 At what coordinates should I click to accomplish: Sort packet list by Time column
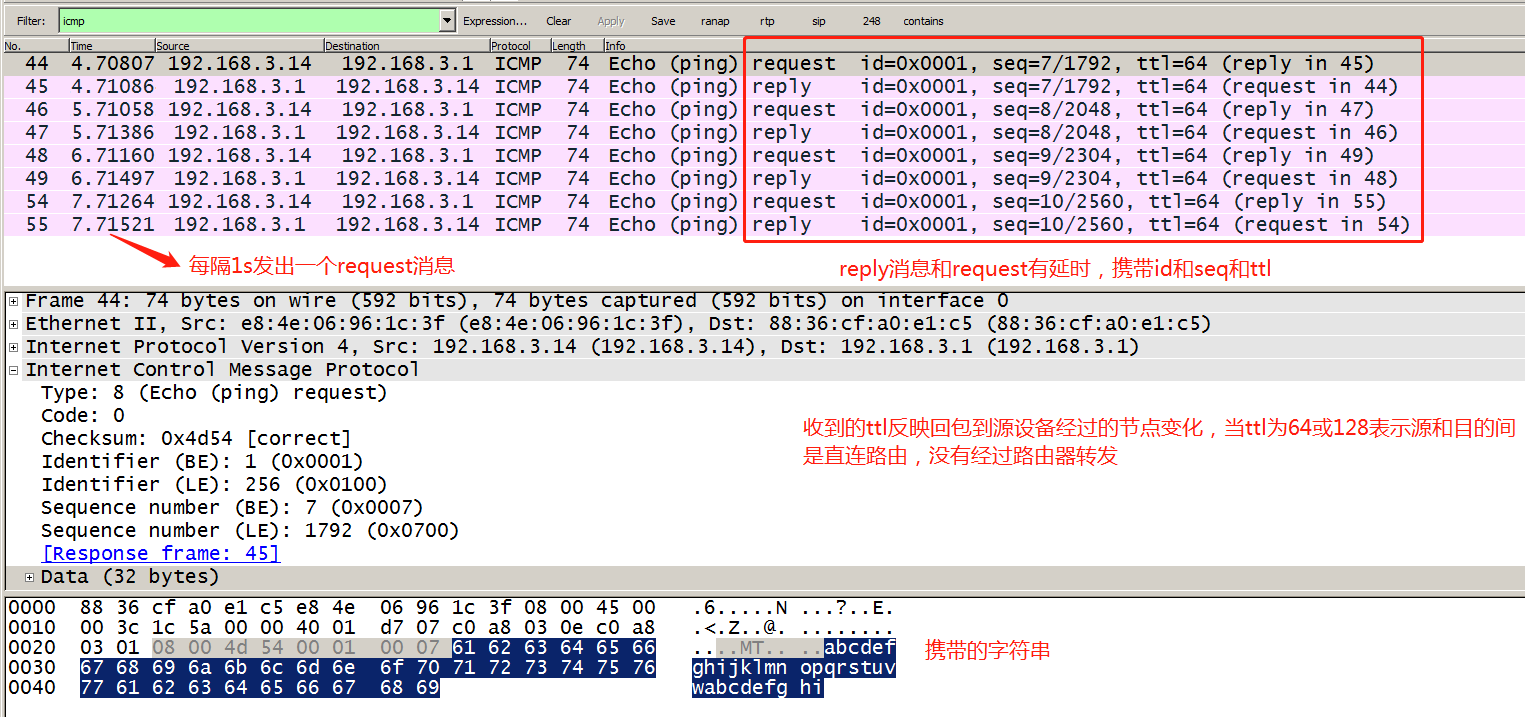(x=111, y=46)
